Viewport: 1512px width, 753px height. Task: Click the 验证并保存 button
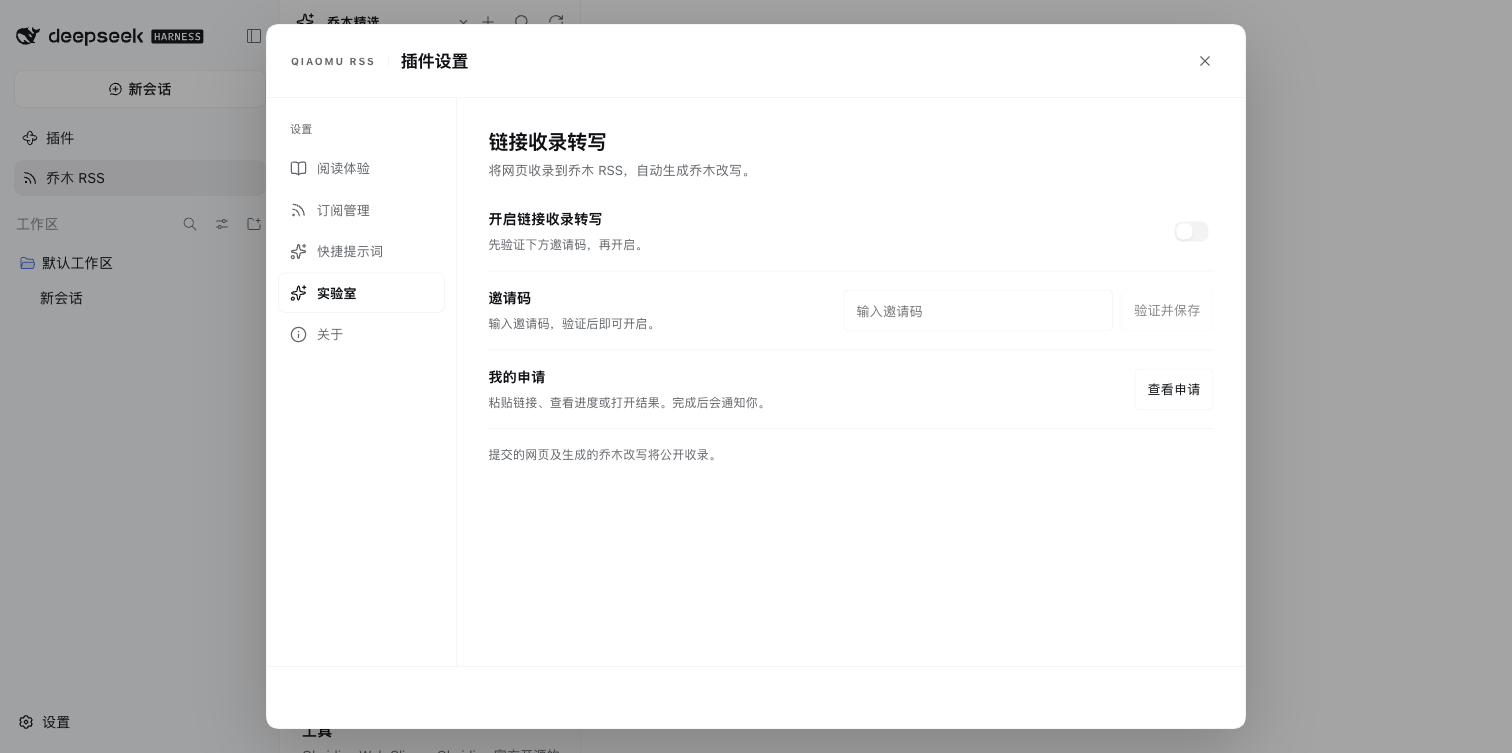pos(1167,311)
